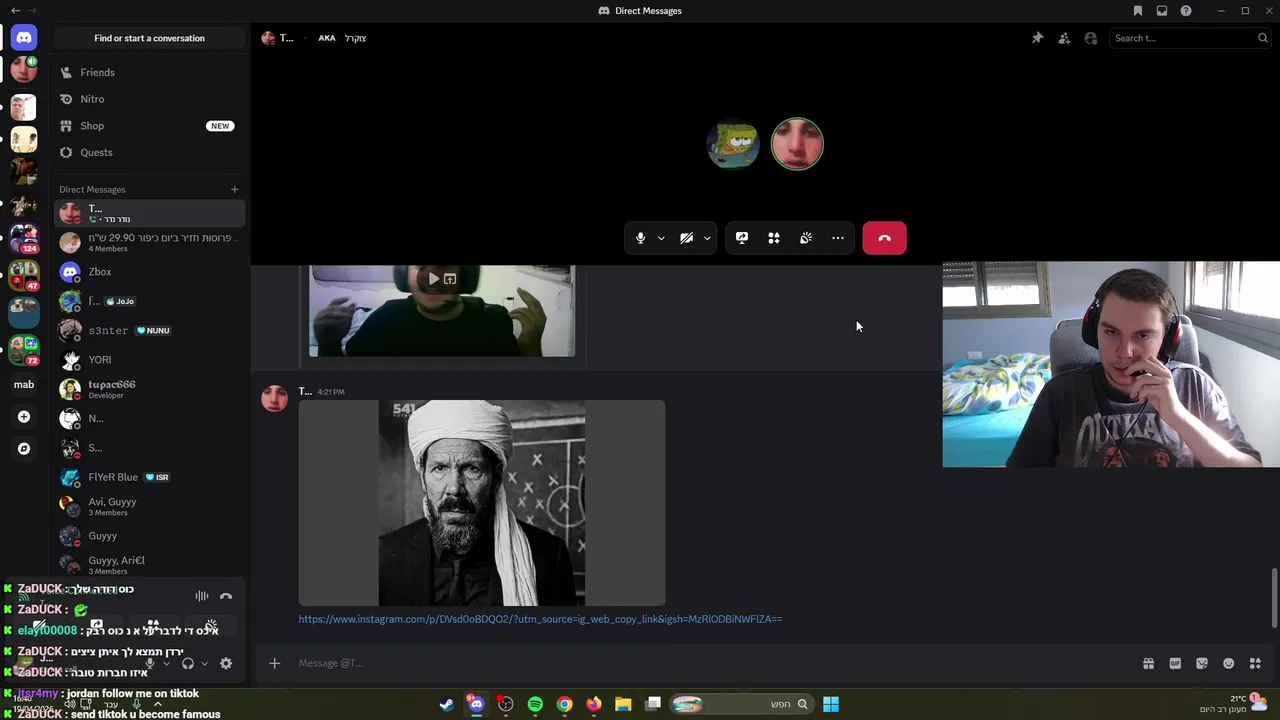Disconnect call from voice panel phone icon

226,596
